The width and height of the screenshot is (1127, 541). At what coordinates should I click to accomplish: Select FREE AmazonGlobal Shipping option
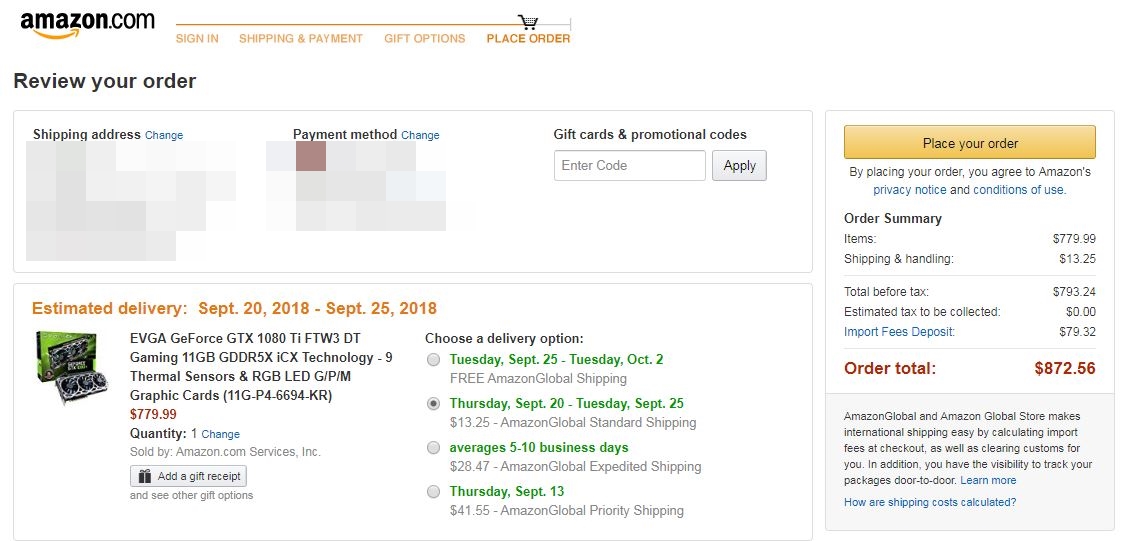433,360
